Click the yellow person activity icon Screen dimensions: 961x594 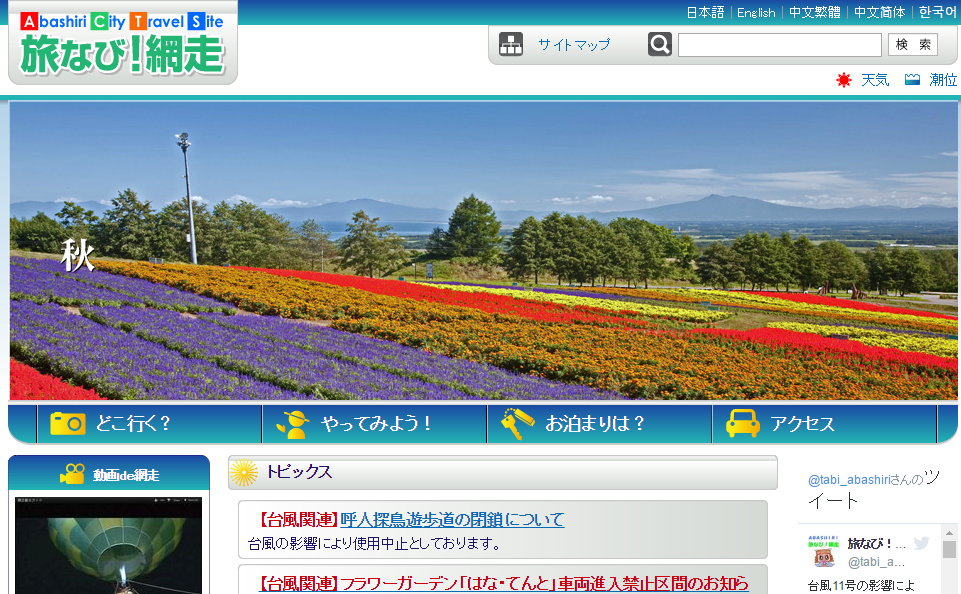coord(292,424)
